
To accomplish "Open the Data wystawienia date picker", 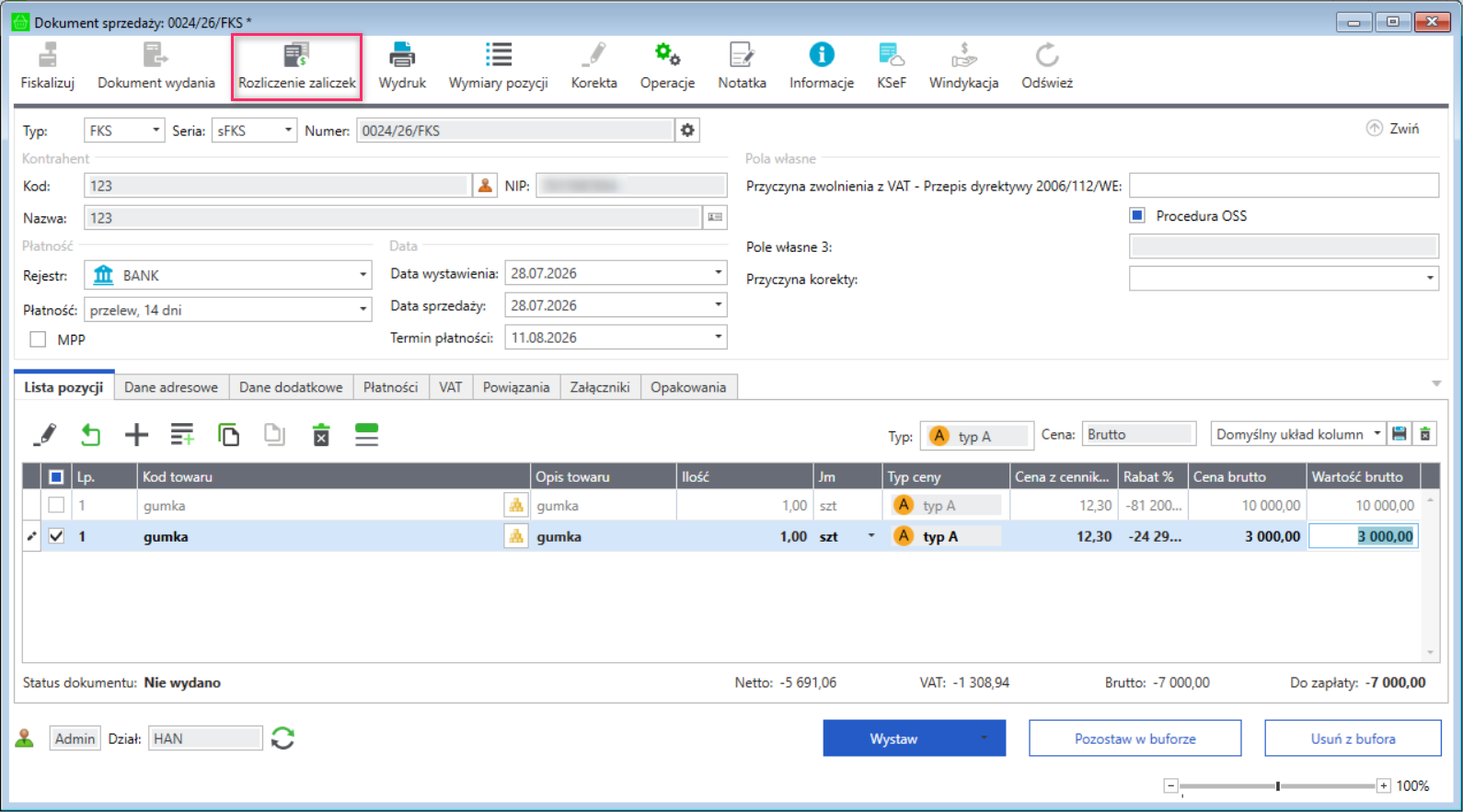I will (718, 273).
